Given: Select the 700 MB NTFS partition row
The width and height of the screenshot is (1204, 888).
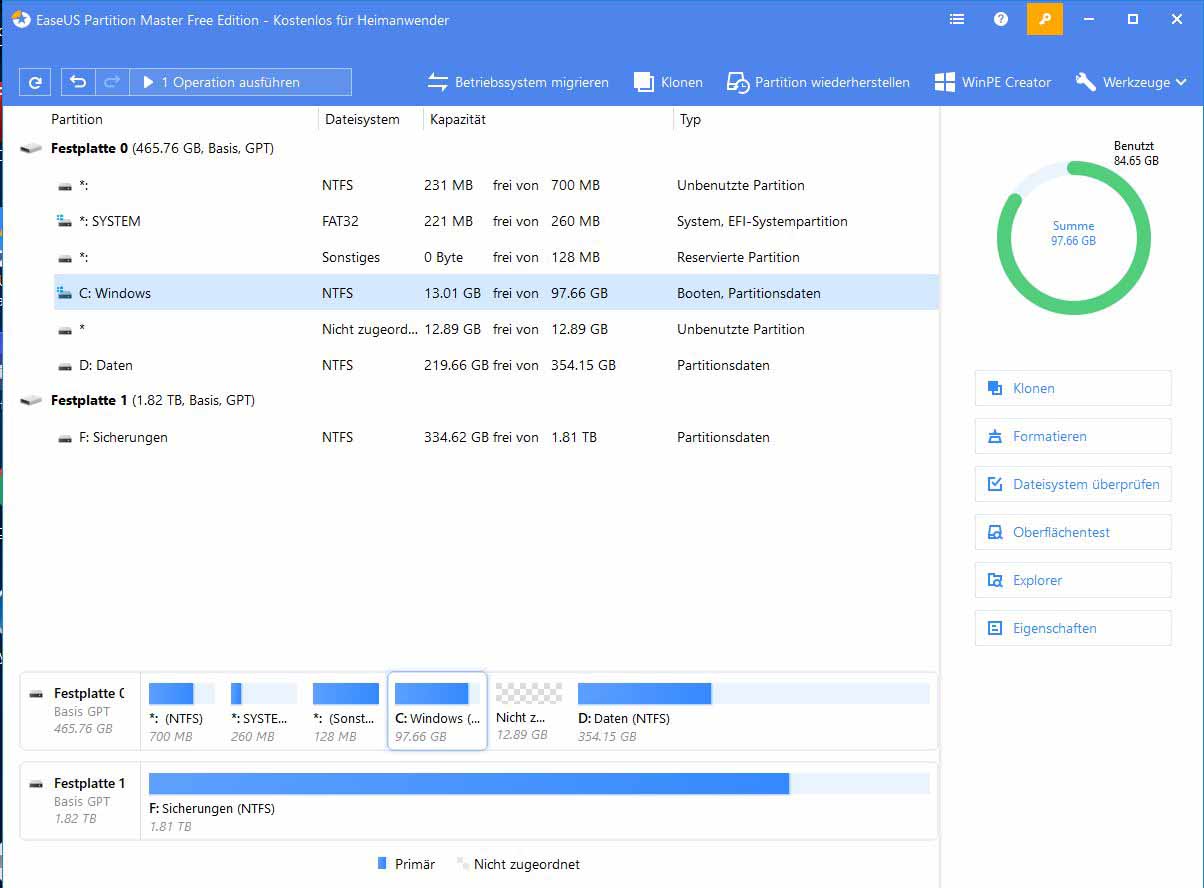Looking at the screenshot, I should [x=496, y=185].
